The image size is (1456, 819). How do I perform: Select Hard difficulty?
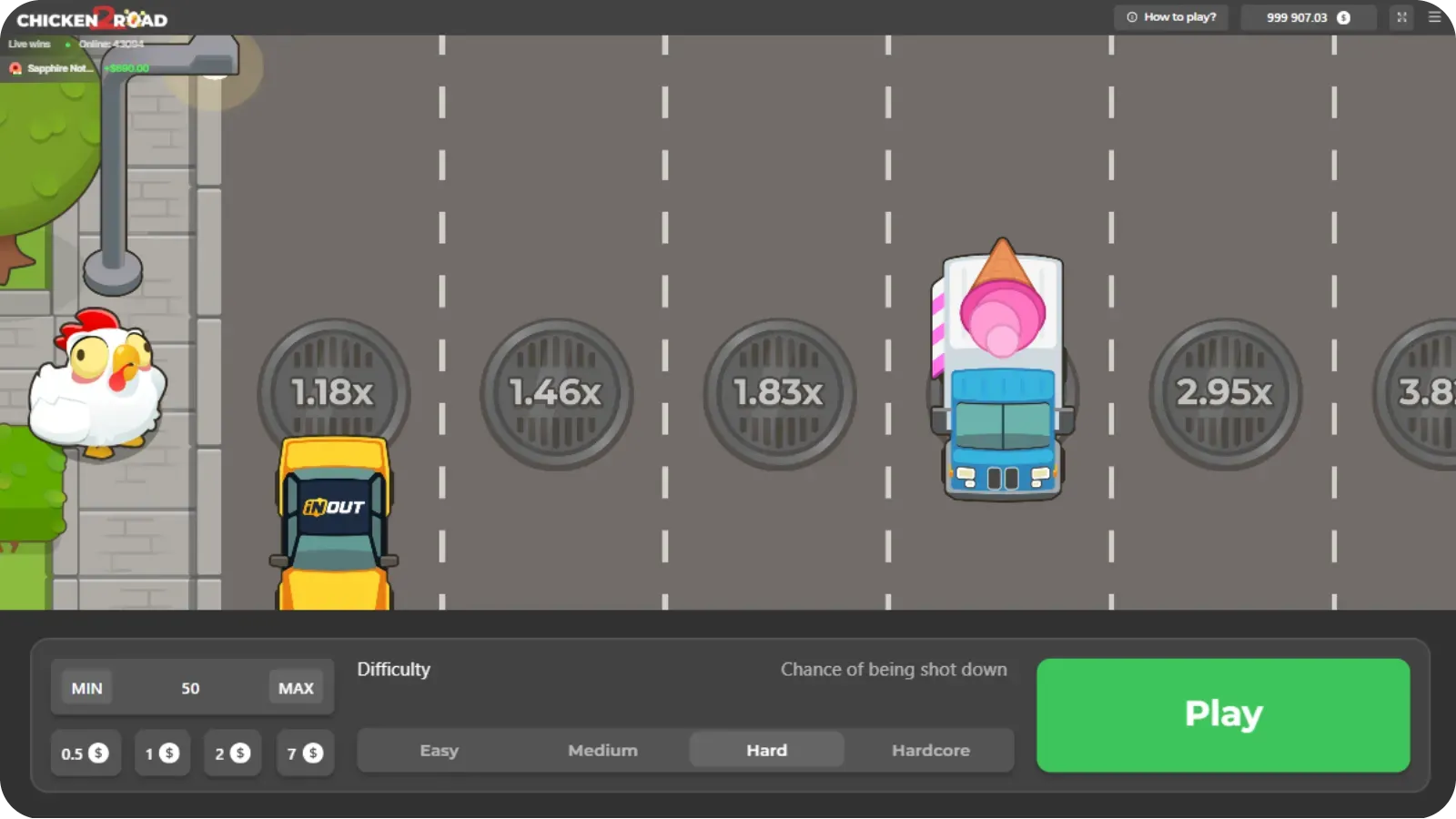tap(767, 751)
